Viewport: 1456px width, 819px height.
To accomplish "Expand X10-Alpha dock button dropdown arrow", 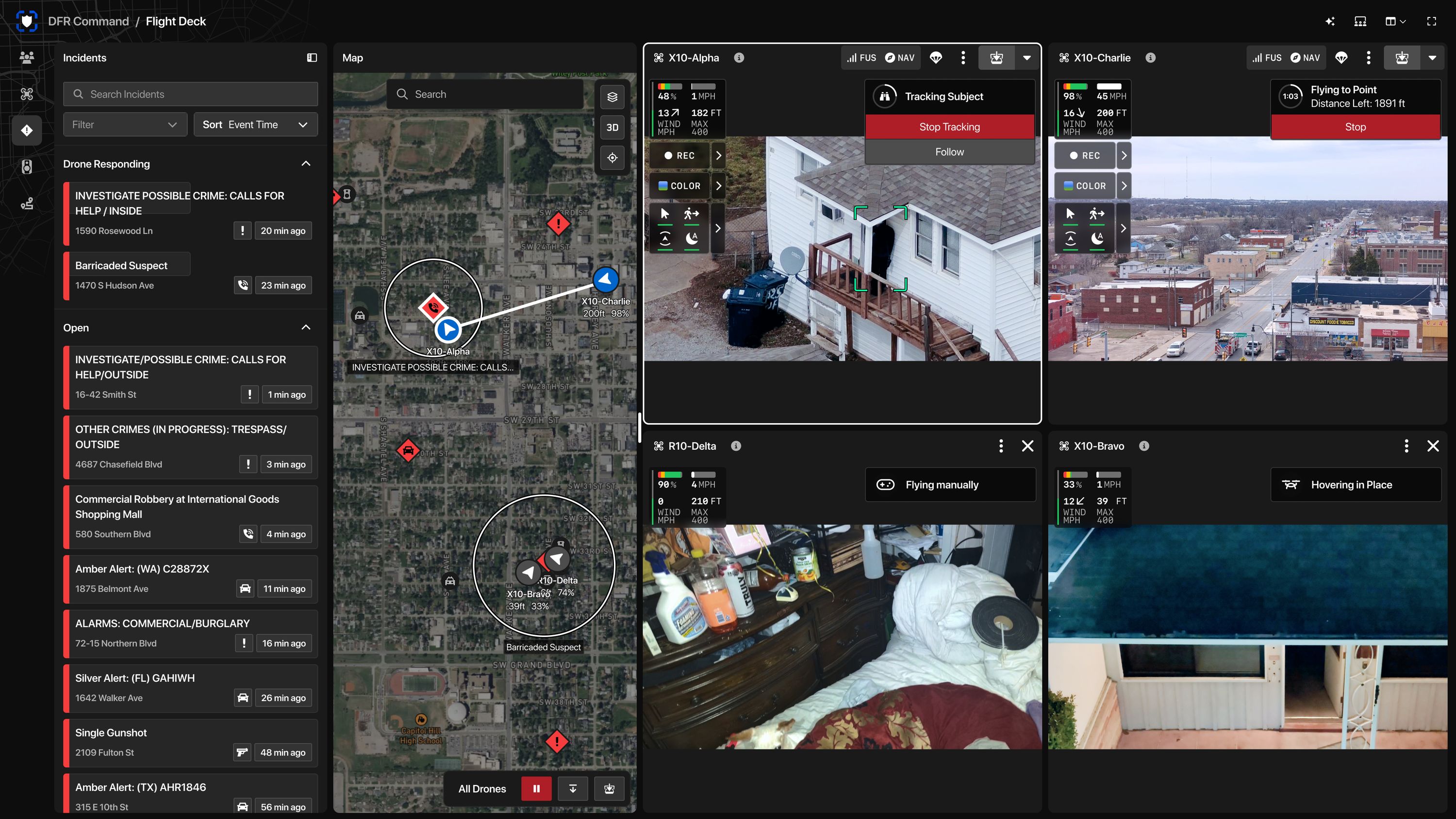I will pyautogui.click(x=1027, y=58).
